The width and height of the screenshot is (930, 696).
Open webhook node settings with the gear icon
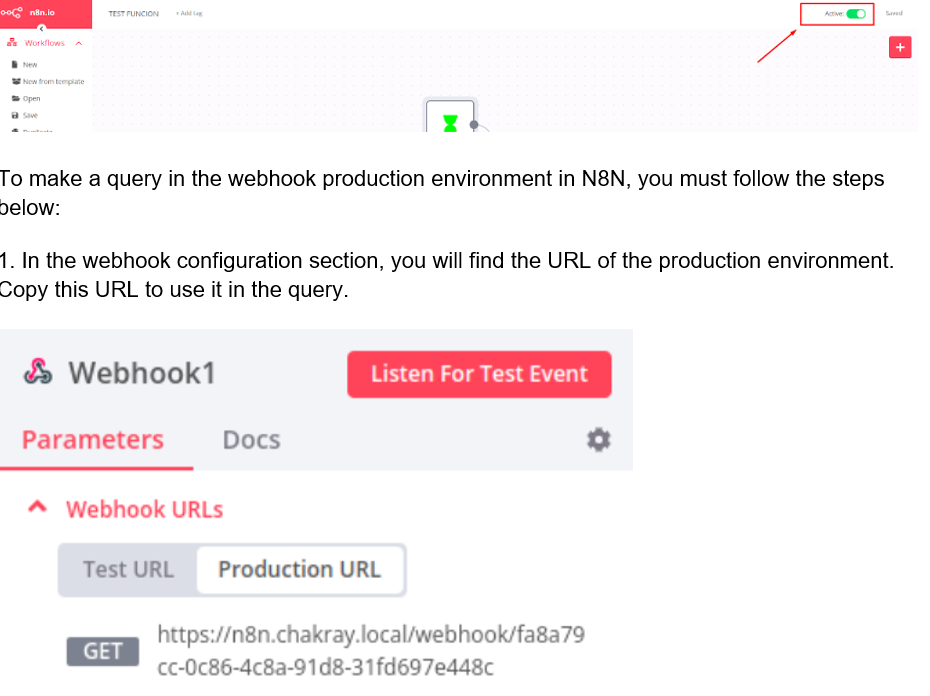(x=598, y=439)
